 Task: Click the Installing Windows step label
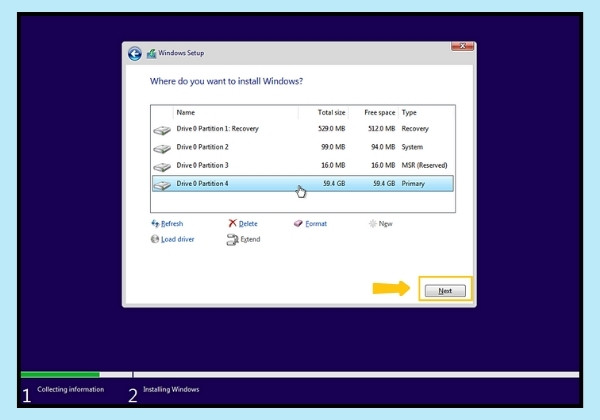[x=171, y=389]
